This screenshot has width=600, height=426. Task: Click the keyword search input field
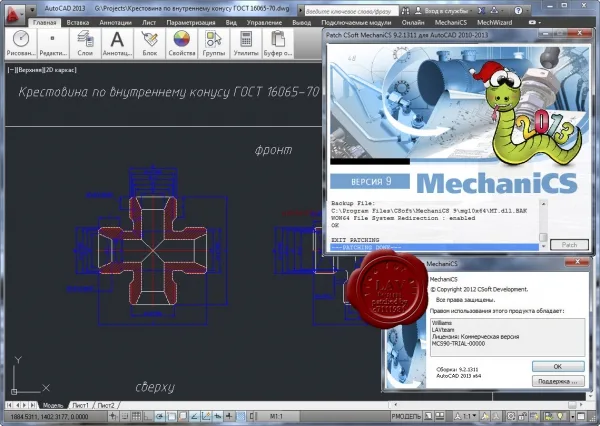(351, 11)
